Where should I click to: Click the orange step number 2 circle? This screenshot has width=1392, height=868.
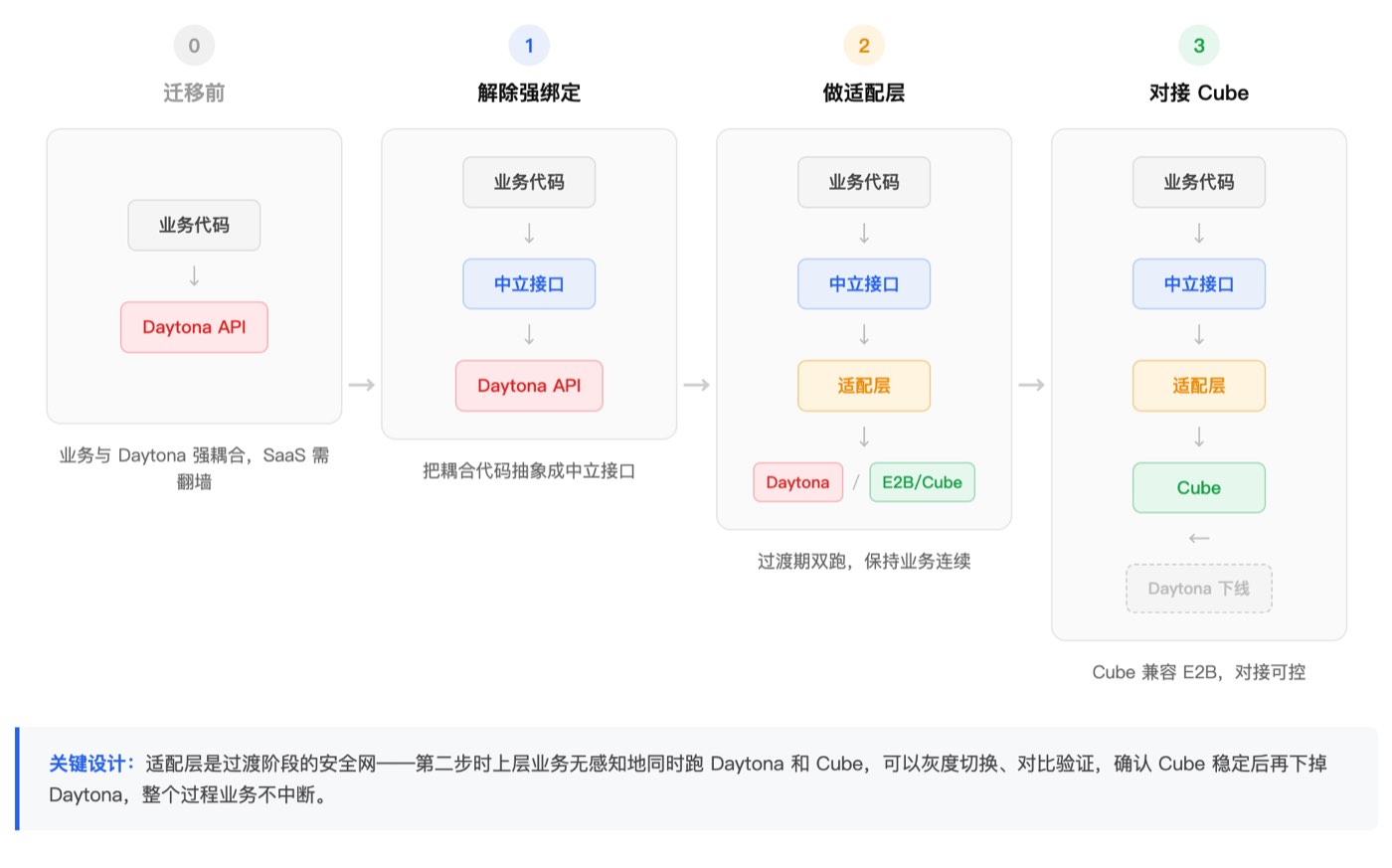[864, 46]
